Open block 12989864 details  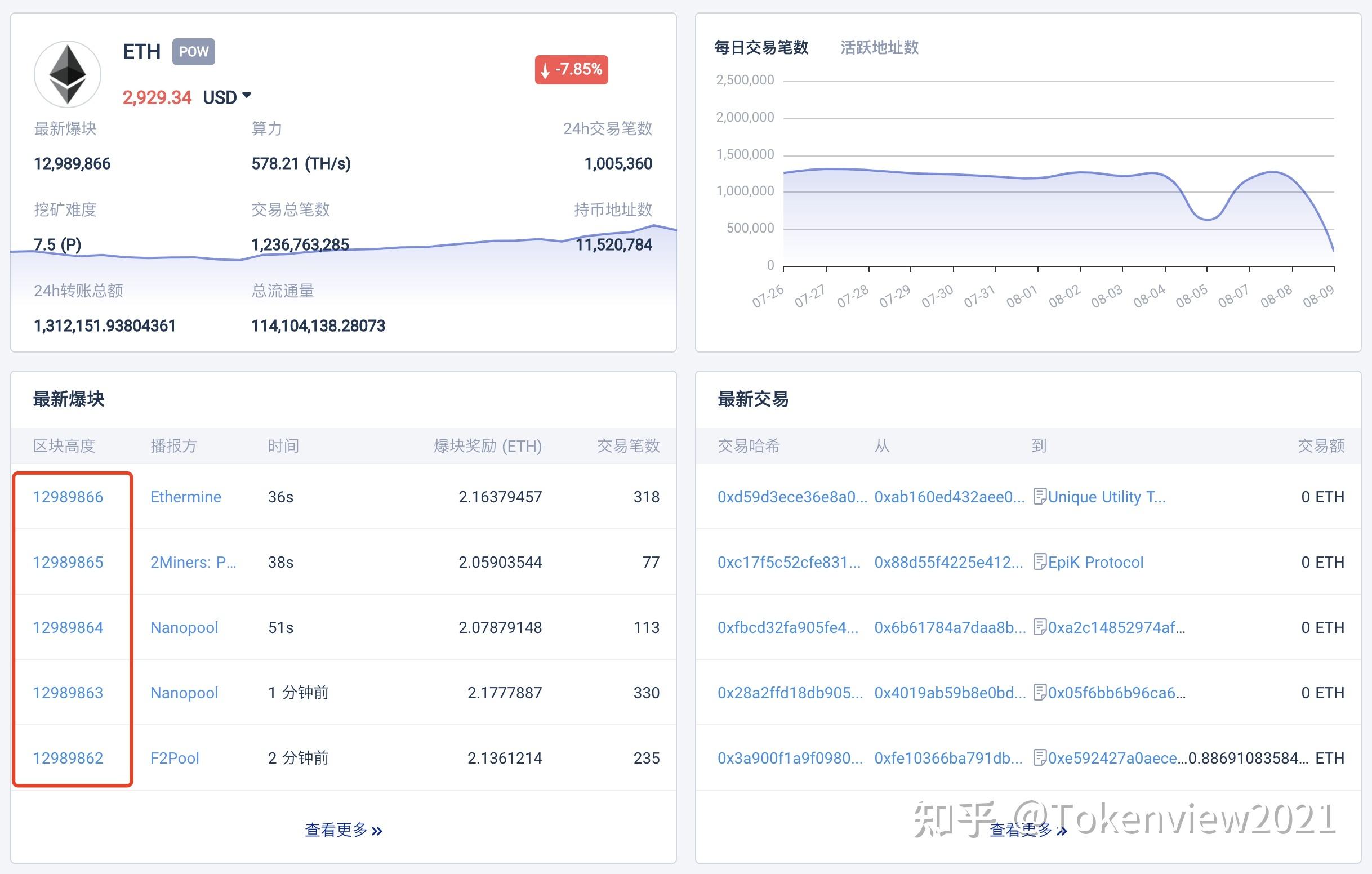[68, 627]
